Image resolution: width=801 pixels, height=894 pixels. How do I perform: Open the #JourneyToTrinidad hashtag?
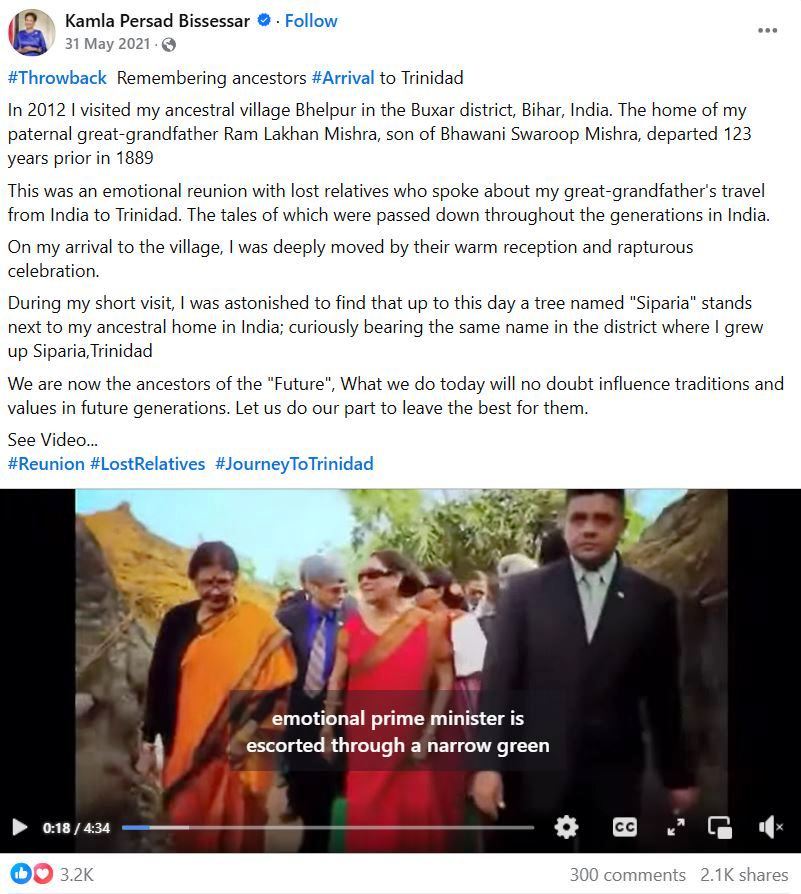pos(294,464)
